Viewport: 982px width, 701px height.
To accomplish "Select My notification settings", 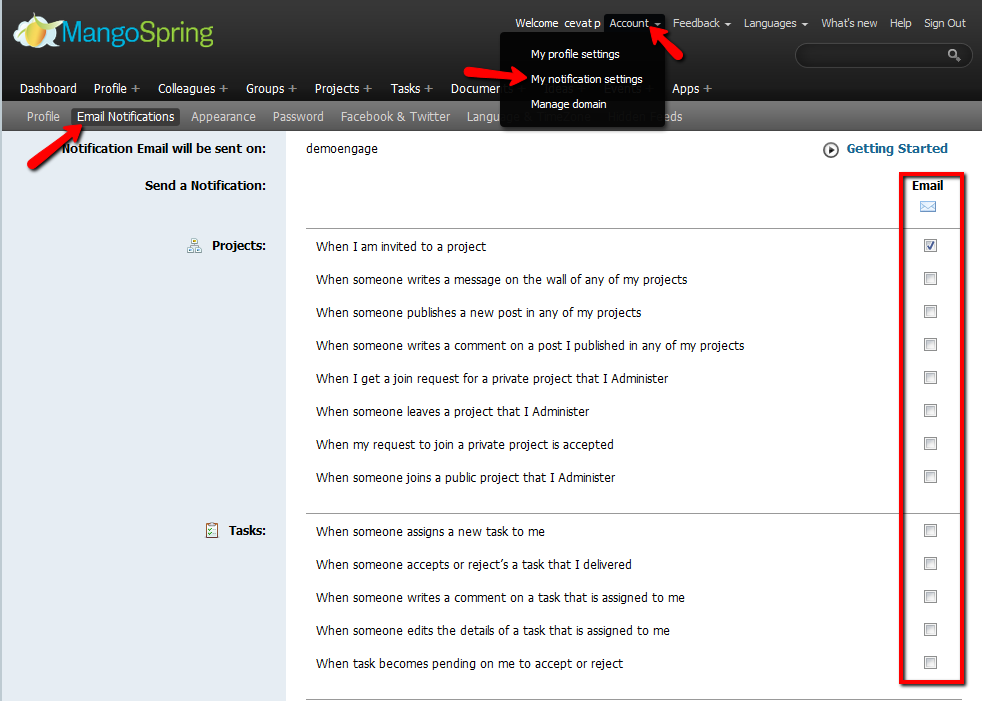I will pos(586,79).
